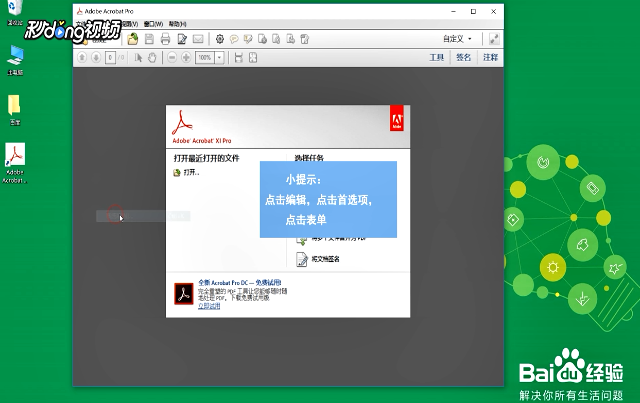Click the 立即试用 link
640x403 pixels.
pyautogui.click(x=209, y=306)
